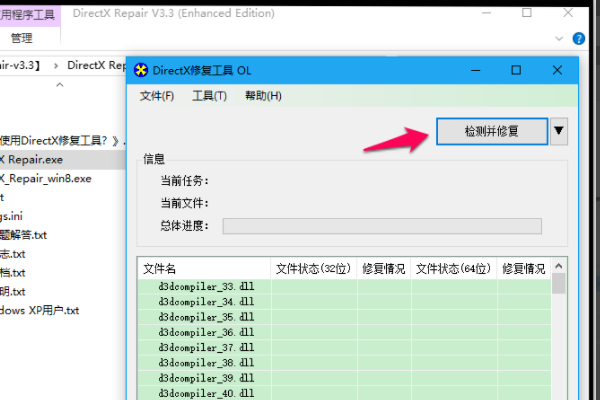Viewport: 600px width, 400px height.
Task: Click the 文件状态(32位) column header
Action: point(314,269)
